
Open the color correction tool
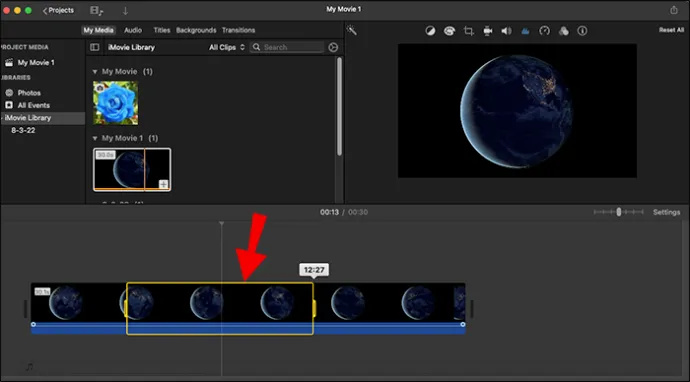[x=449, y=31]
